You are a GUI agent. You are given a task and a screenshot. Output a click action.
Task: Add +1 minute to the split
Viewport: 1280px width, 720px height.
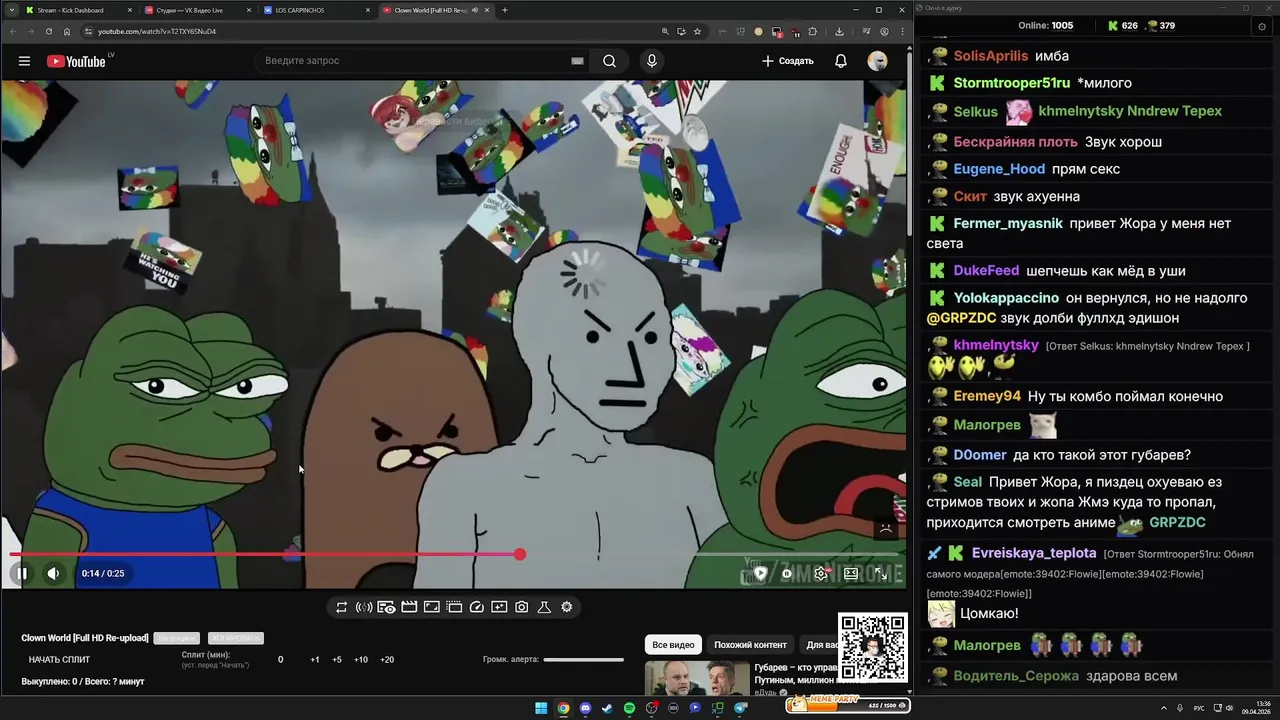[x=315, y=660]
